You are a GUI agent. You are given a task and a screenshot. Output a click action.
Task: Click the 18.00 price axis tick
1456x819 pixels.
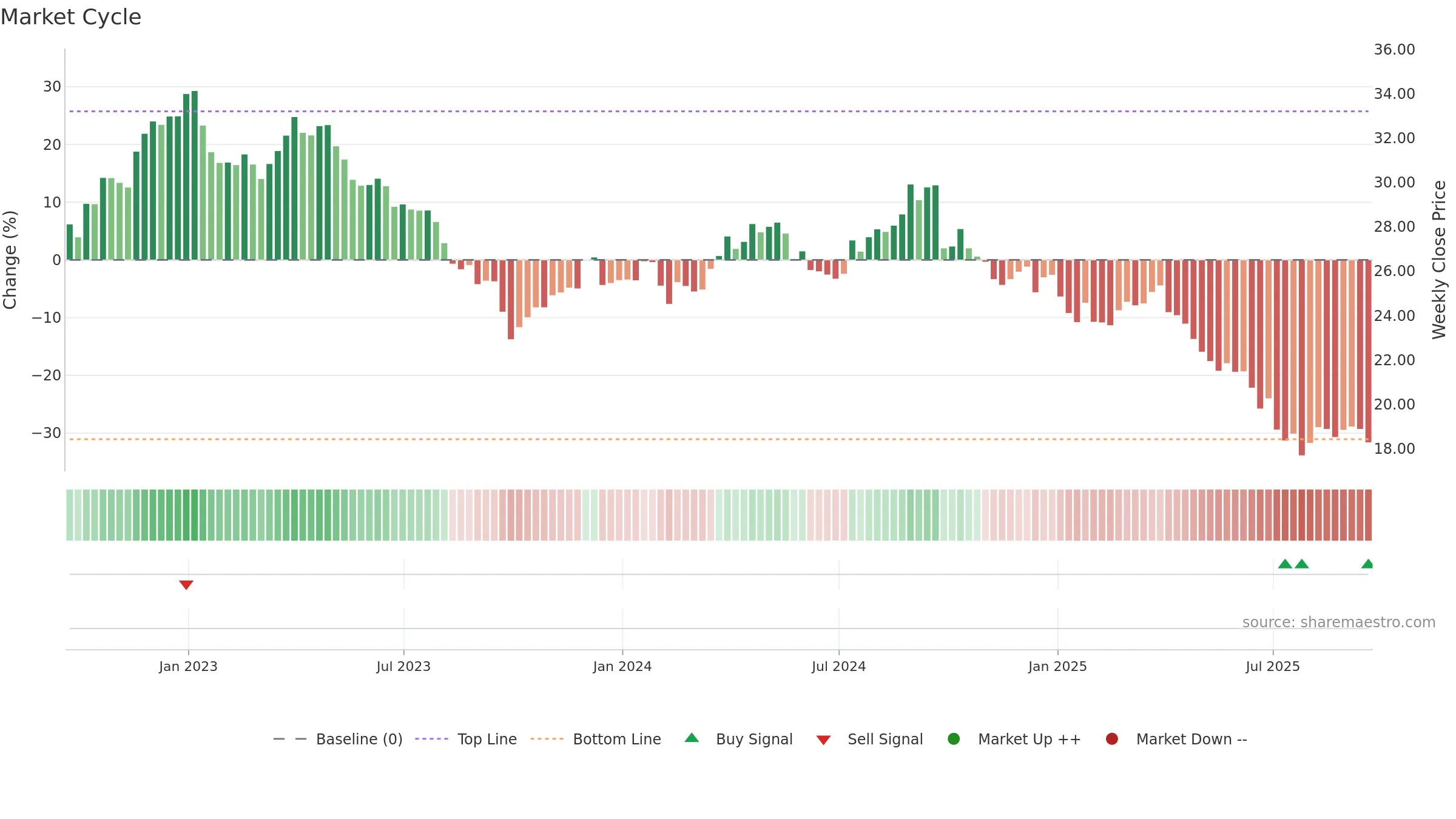1395,449
